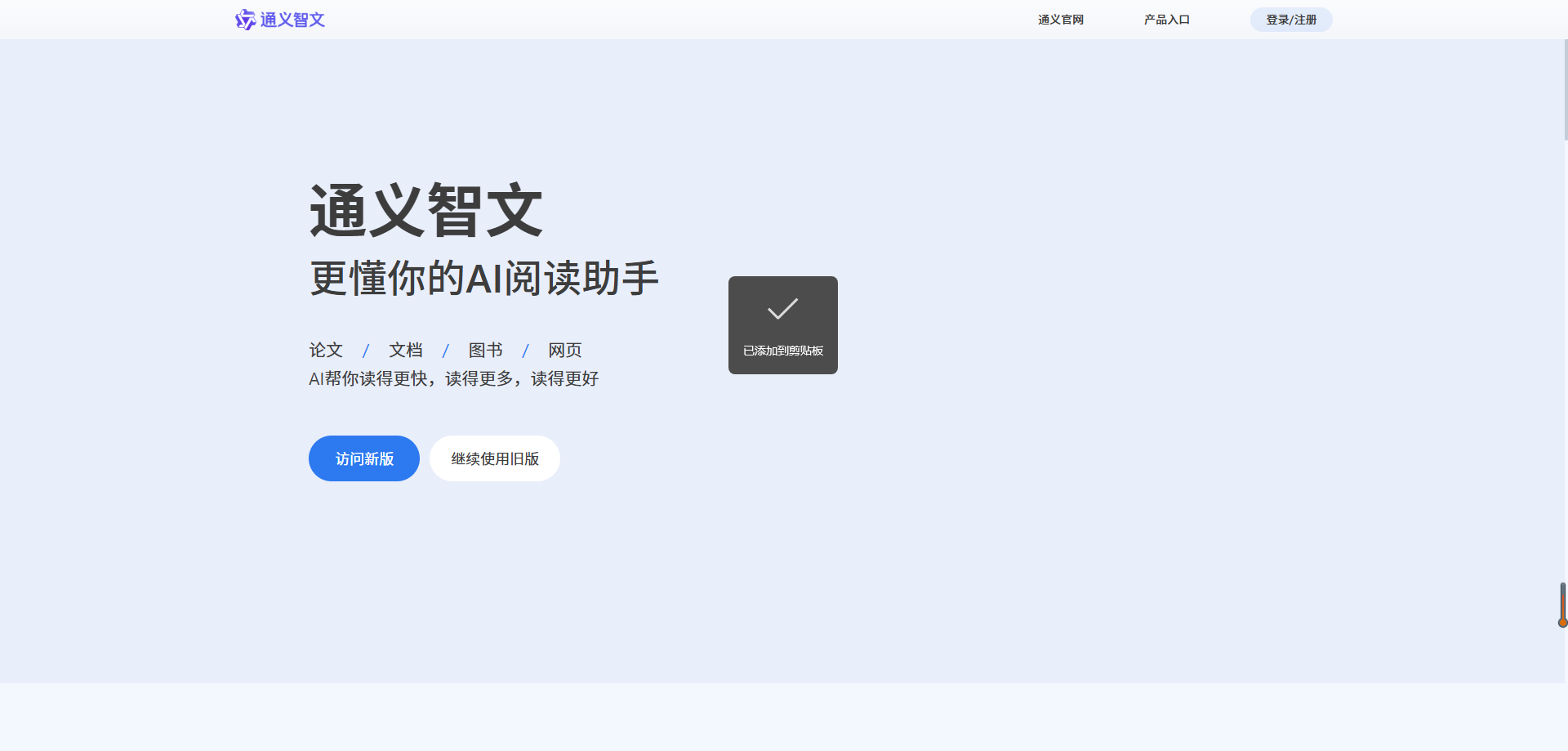Open the 产品入口 menu
Image resolution: width=1568 pixels, height=751 pixels.
click(x=1166, y=20)
